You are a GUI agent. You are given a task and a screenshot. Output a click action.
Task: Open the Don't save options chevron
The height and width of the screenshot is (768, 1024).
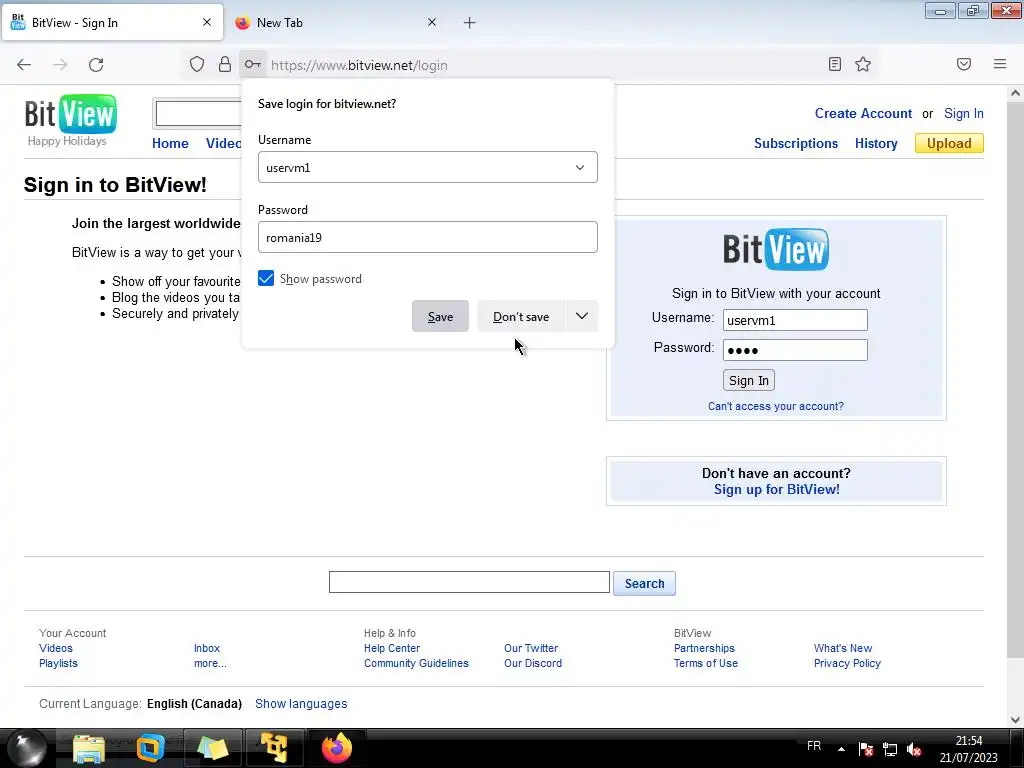[582, 316]
